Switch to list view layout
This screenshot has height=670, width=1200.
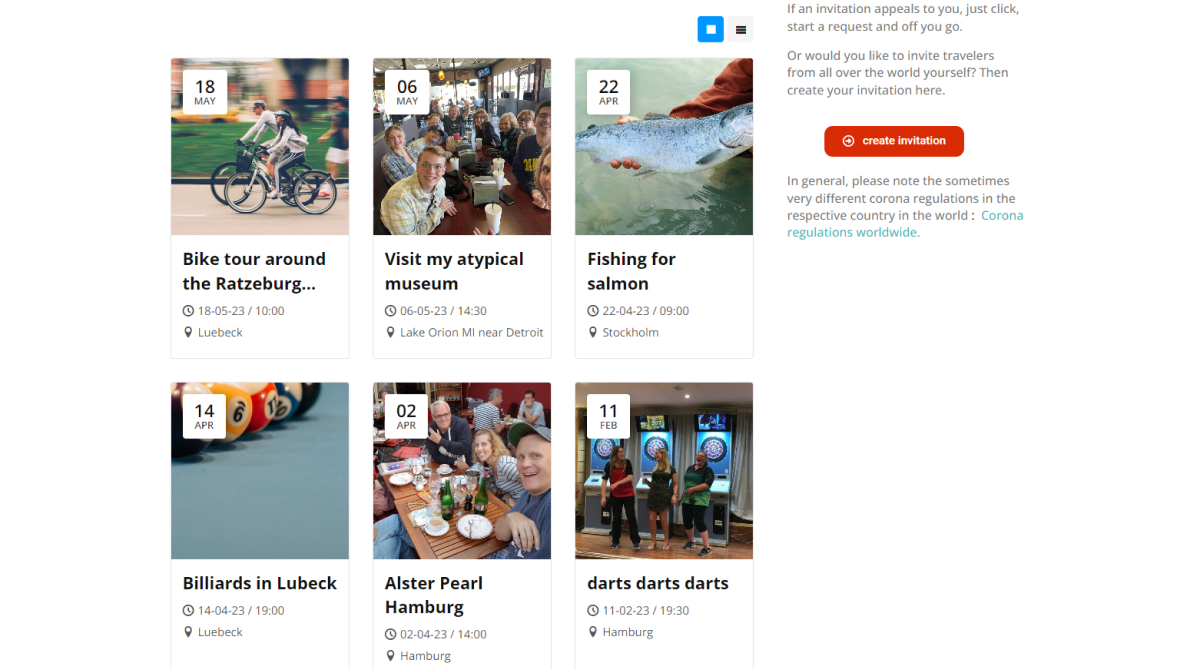740,30
